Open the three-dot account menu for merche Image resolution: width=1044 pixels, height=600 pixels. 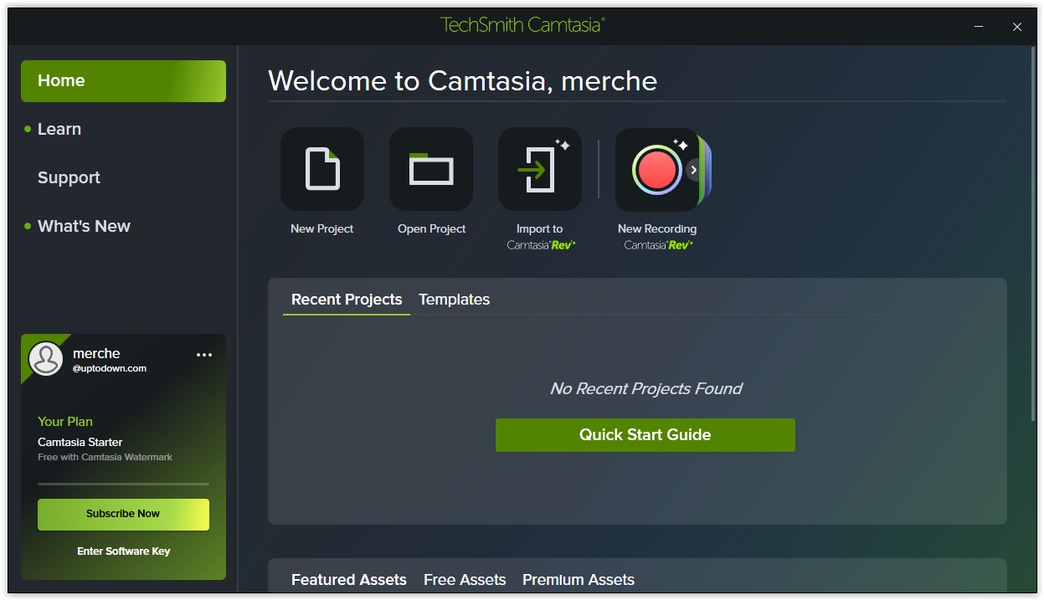click(204, 355)
